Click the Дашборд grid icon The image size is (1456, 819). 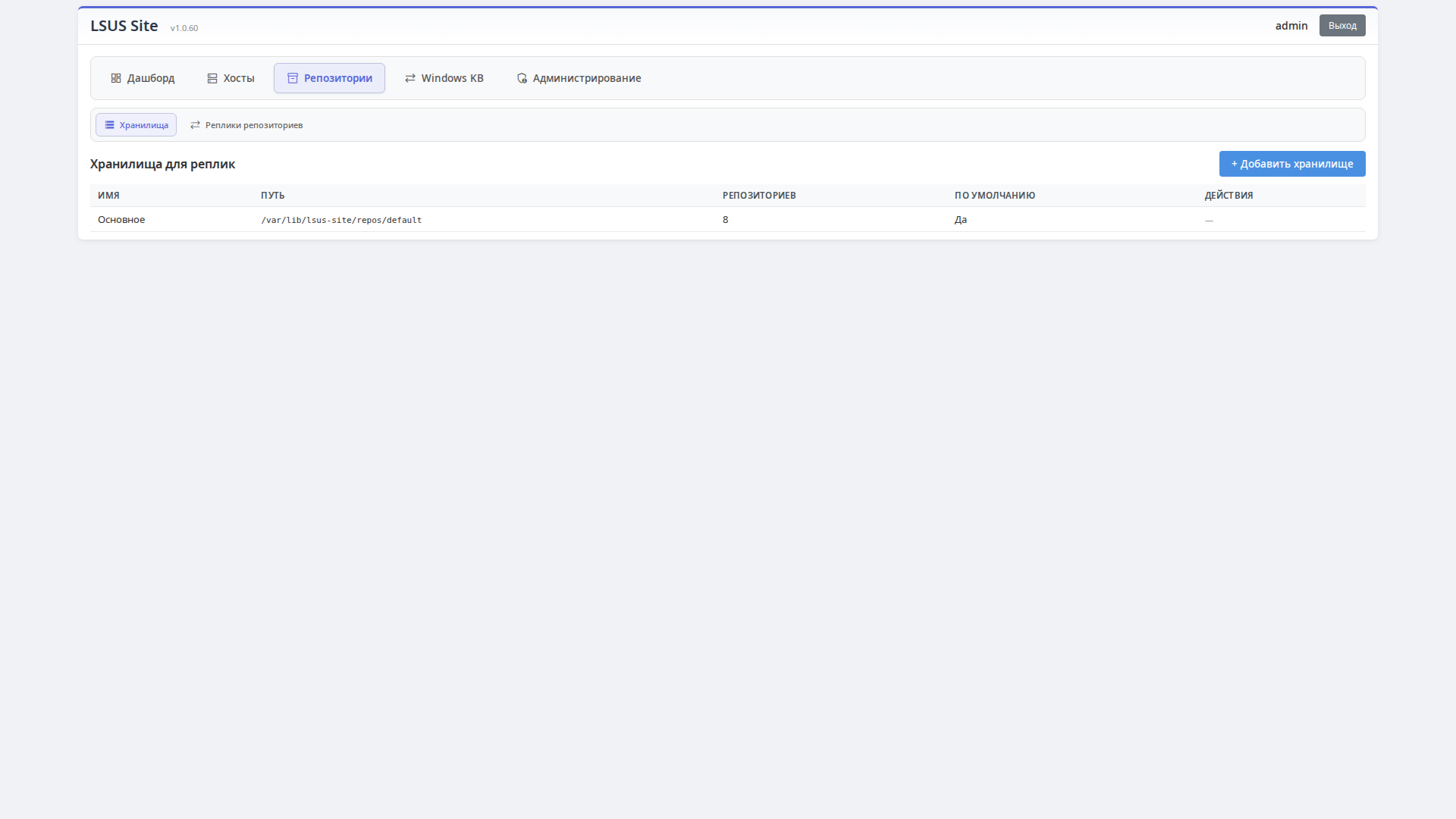116,78
